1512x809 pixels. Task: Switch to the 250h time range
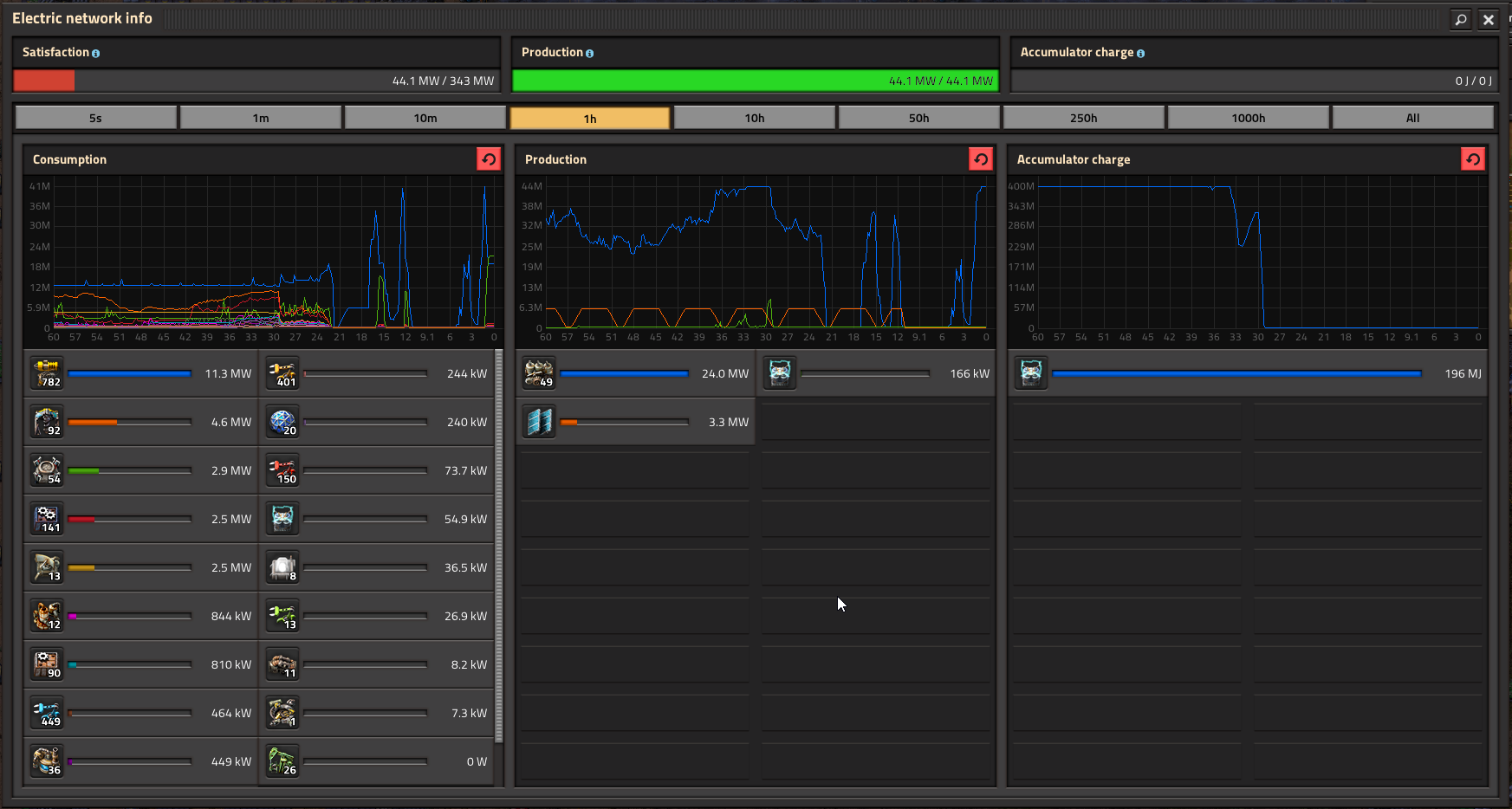[1083, 118]
